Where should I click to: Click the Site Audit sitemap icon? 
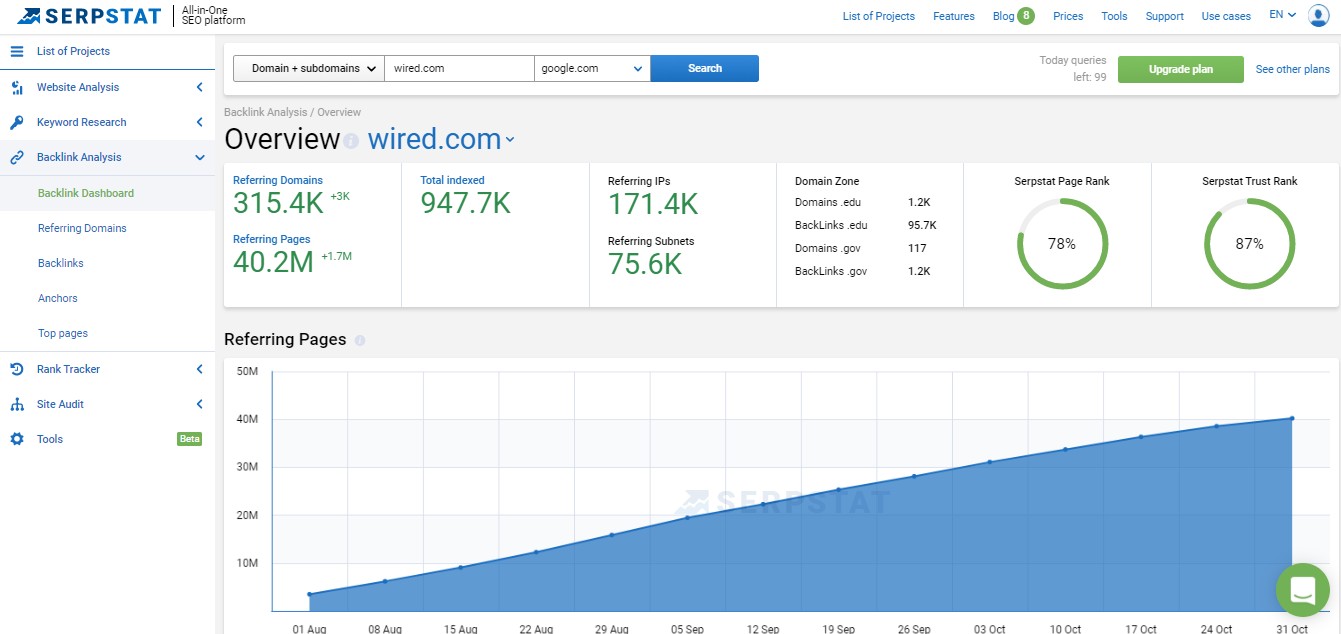tap(17, 404)
